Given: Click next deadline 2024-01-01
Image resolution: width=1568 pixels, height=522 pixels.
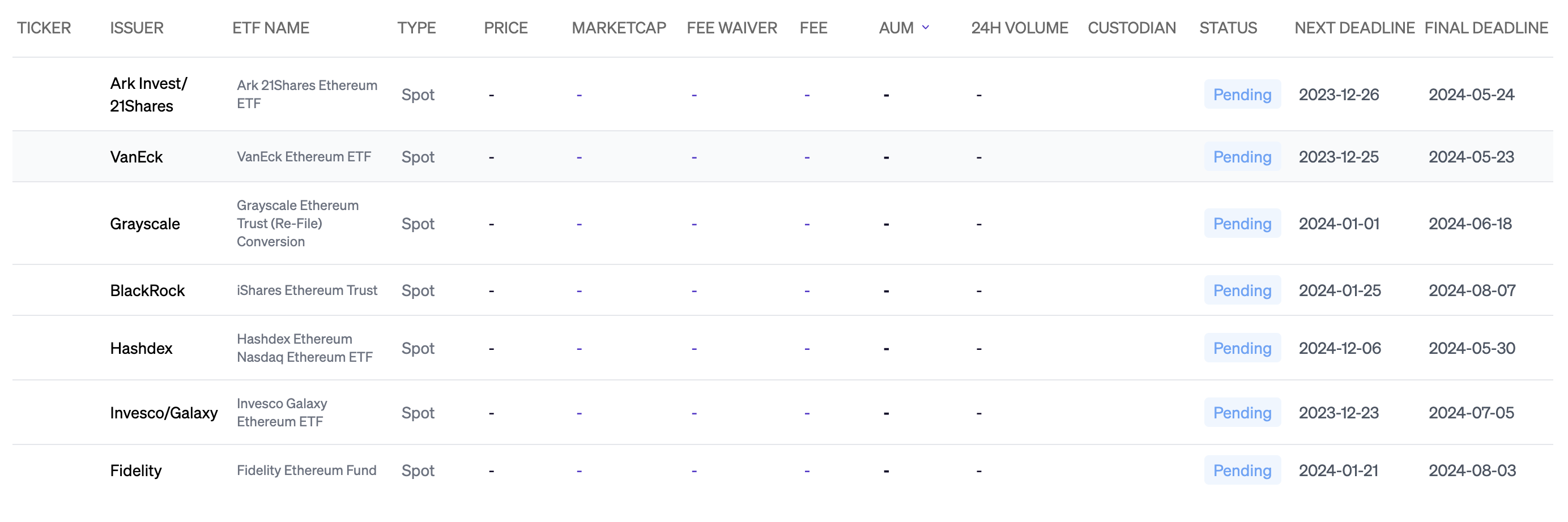Looking at the screenshot, I should tap(1339, 223).
